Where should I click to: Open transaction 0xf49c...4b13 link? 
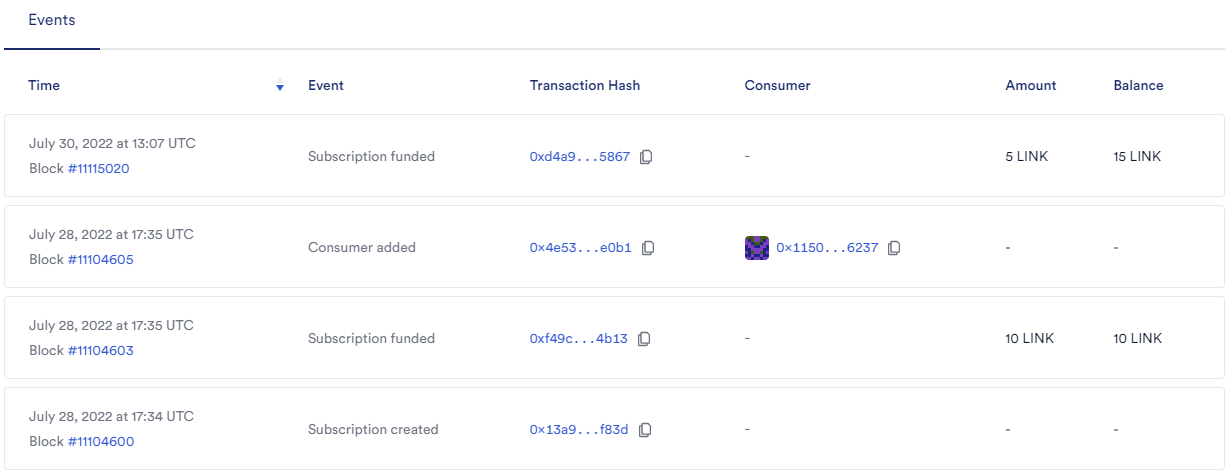click(579, 339)
